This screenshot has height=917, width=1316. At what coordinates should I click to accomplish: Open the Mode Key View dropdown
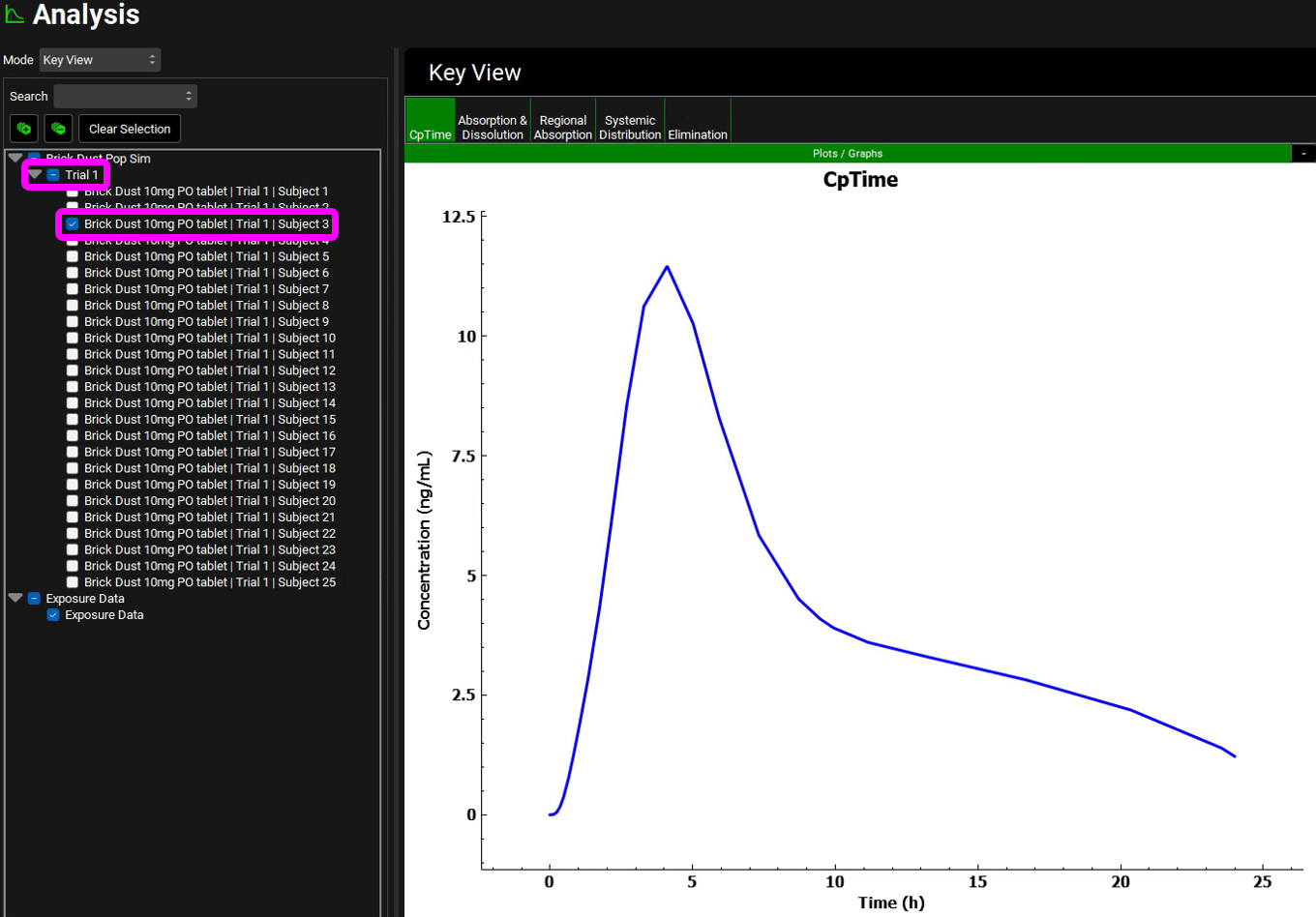pos(100,60)
